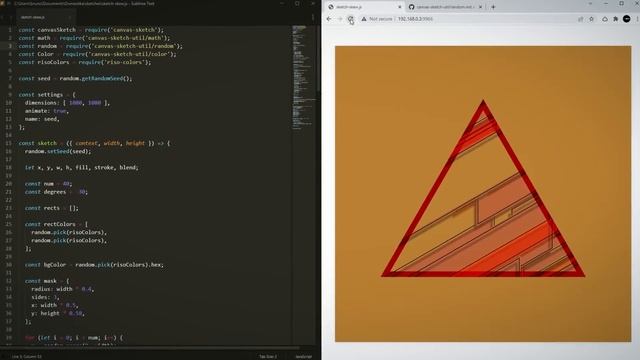The width and height of the screenshot is (640, 360).
Task: Click 'canvas-sketch-util/math' string on line 2
Action: tap(125, 38)
